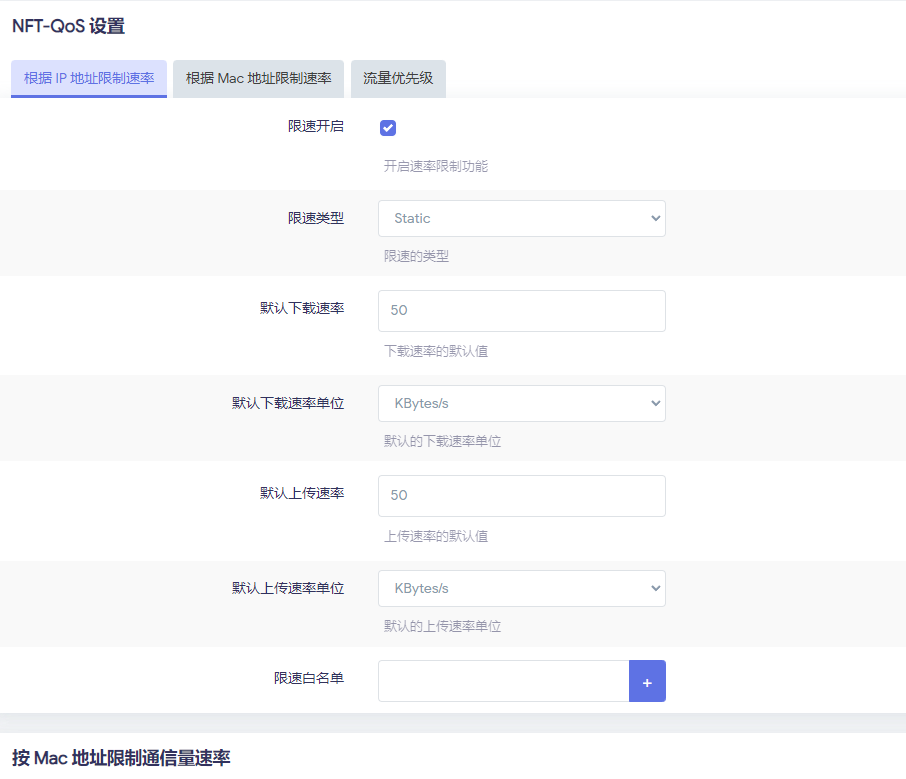Open the 默认上传速率单位 dropdown
This screenshot has height=779, width=906.
[x=521, y=588]
